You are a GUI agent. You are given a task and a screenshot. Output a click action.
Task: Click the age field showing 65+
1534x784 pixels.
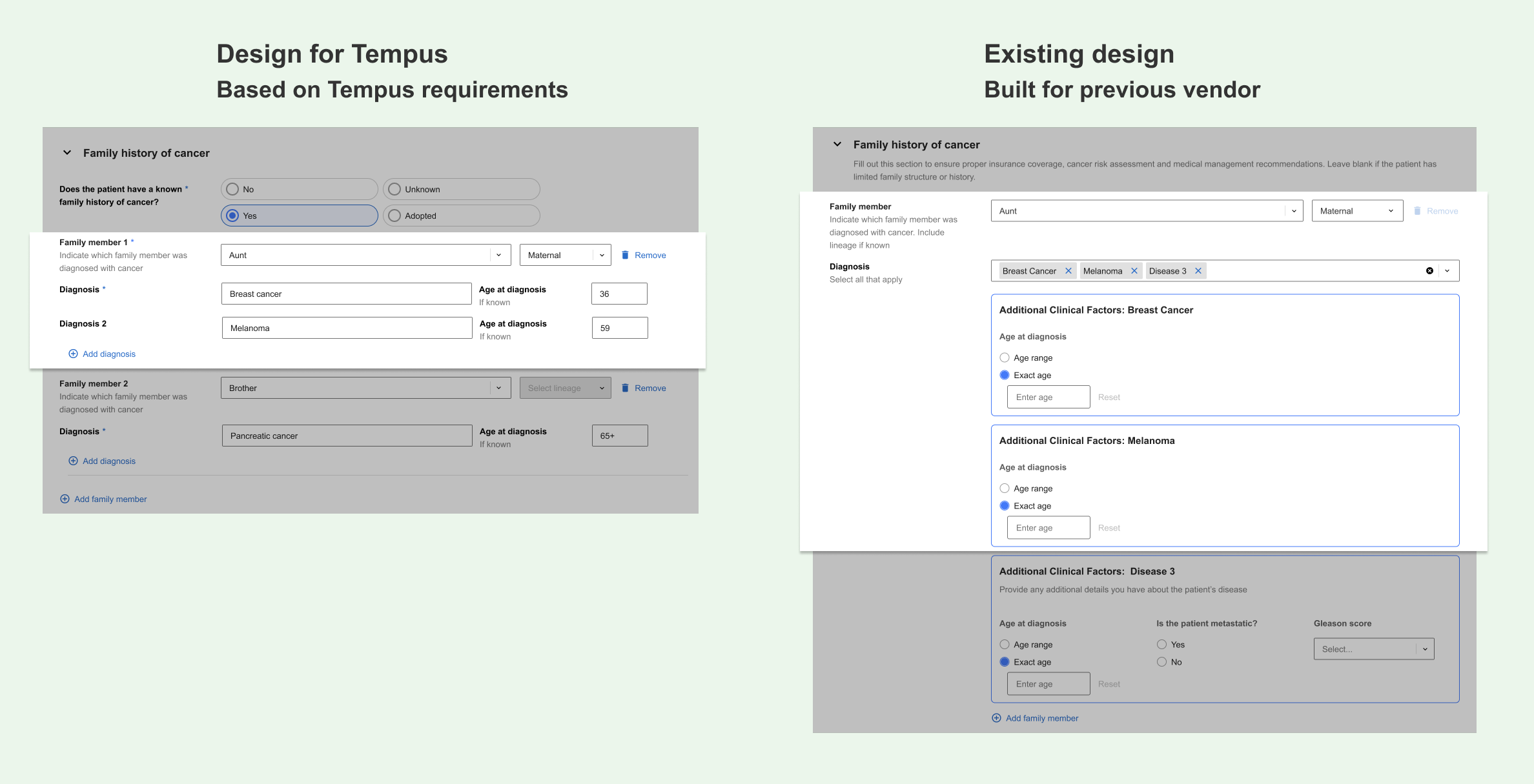coord(620,436)
